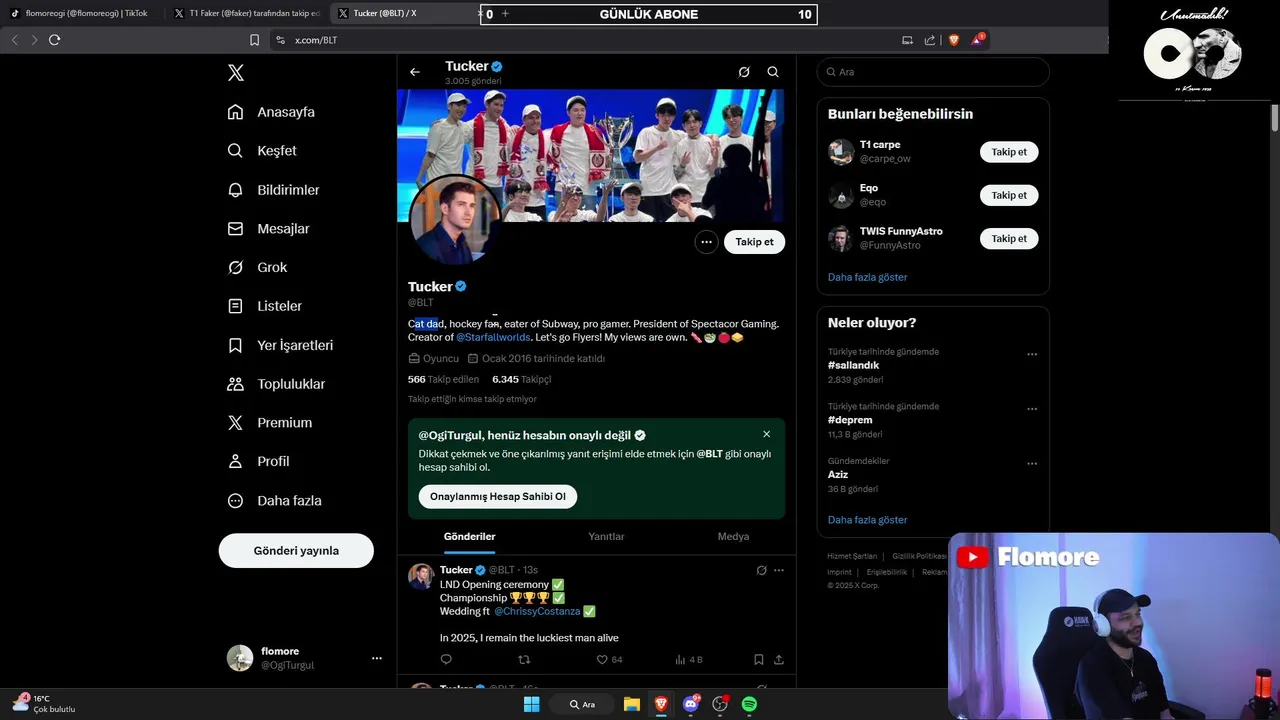Open flomore account menu dots

377,658
